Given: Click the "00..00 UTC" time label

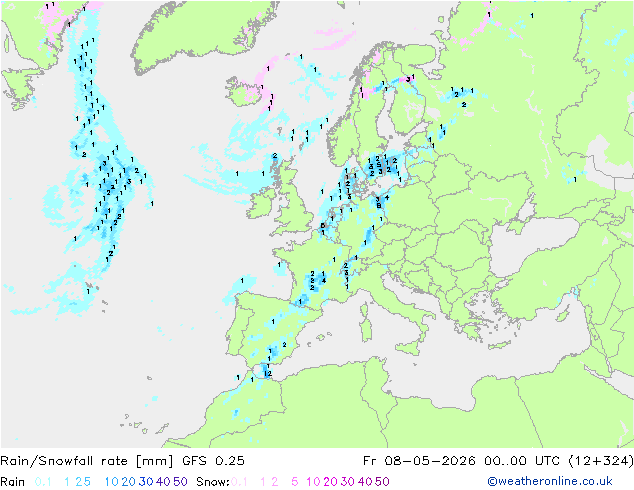Looking at the screenshot, I should pos(522,460).
